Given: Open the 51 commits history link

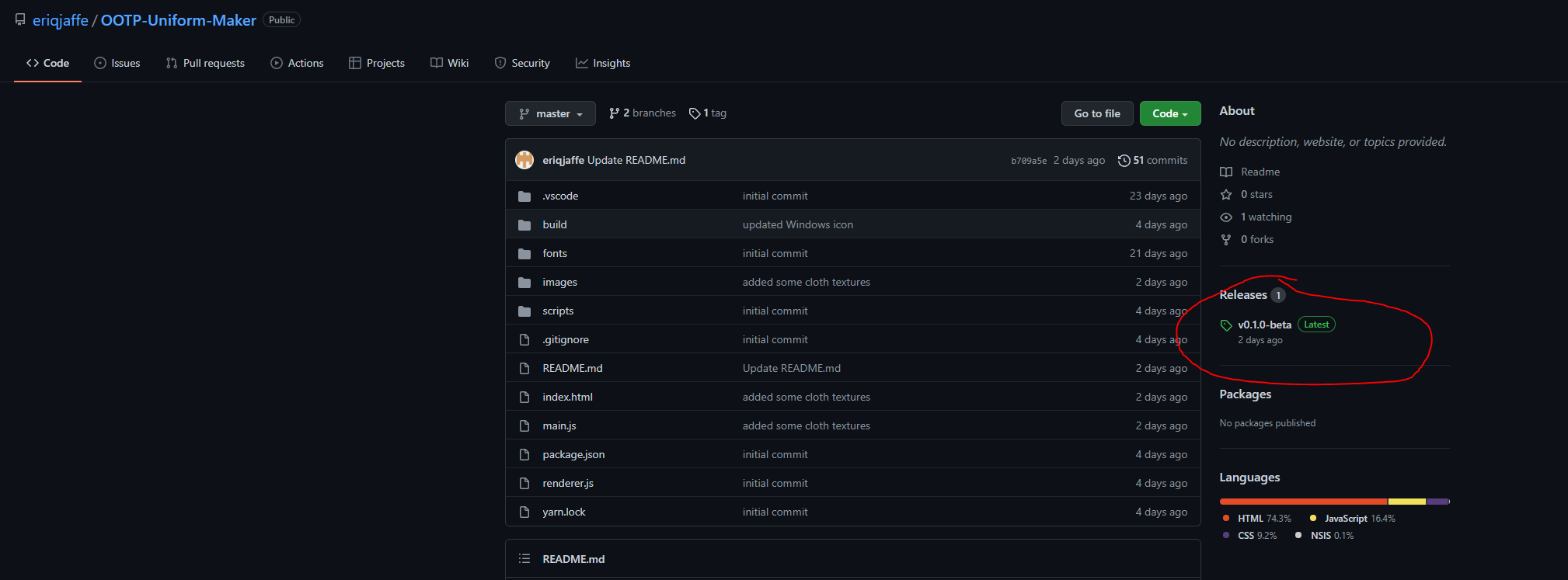Looking at the screenshot, I should point(1152,161).
